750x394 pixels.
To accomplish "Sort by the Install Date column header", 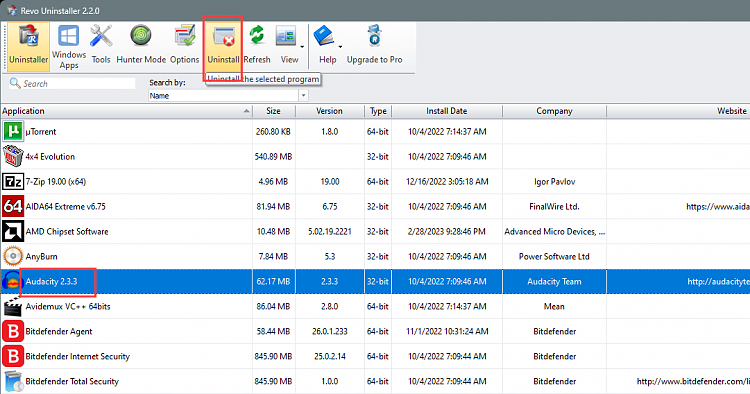I will coord(447,111).
